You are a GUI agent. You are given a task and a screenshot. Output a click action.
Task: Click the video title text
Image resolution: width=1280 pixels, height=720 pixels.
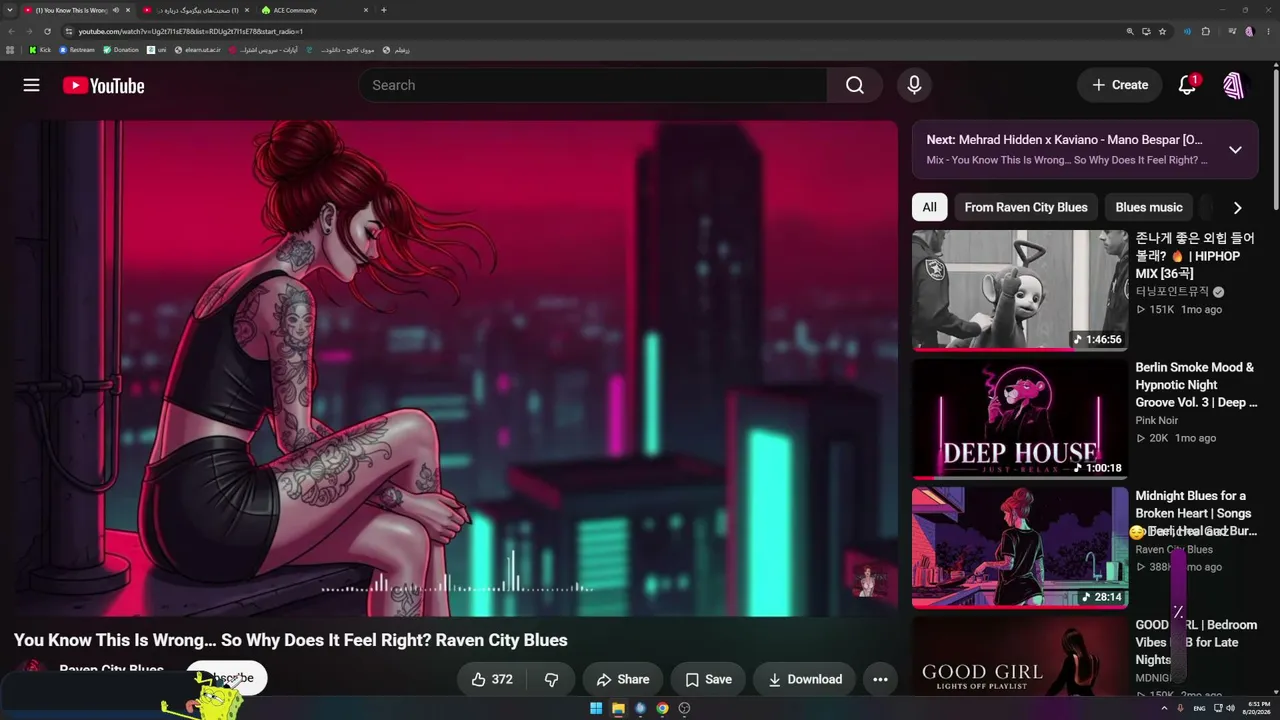[291, 640]
